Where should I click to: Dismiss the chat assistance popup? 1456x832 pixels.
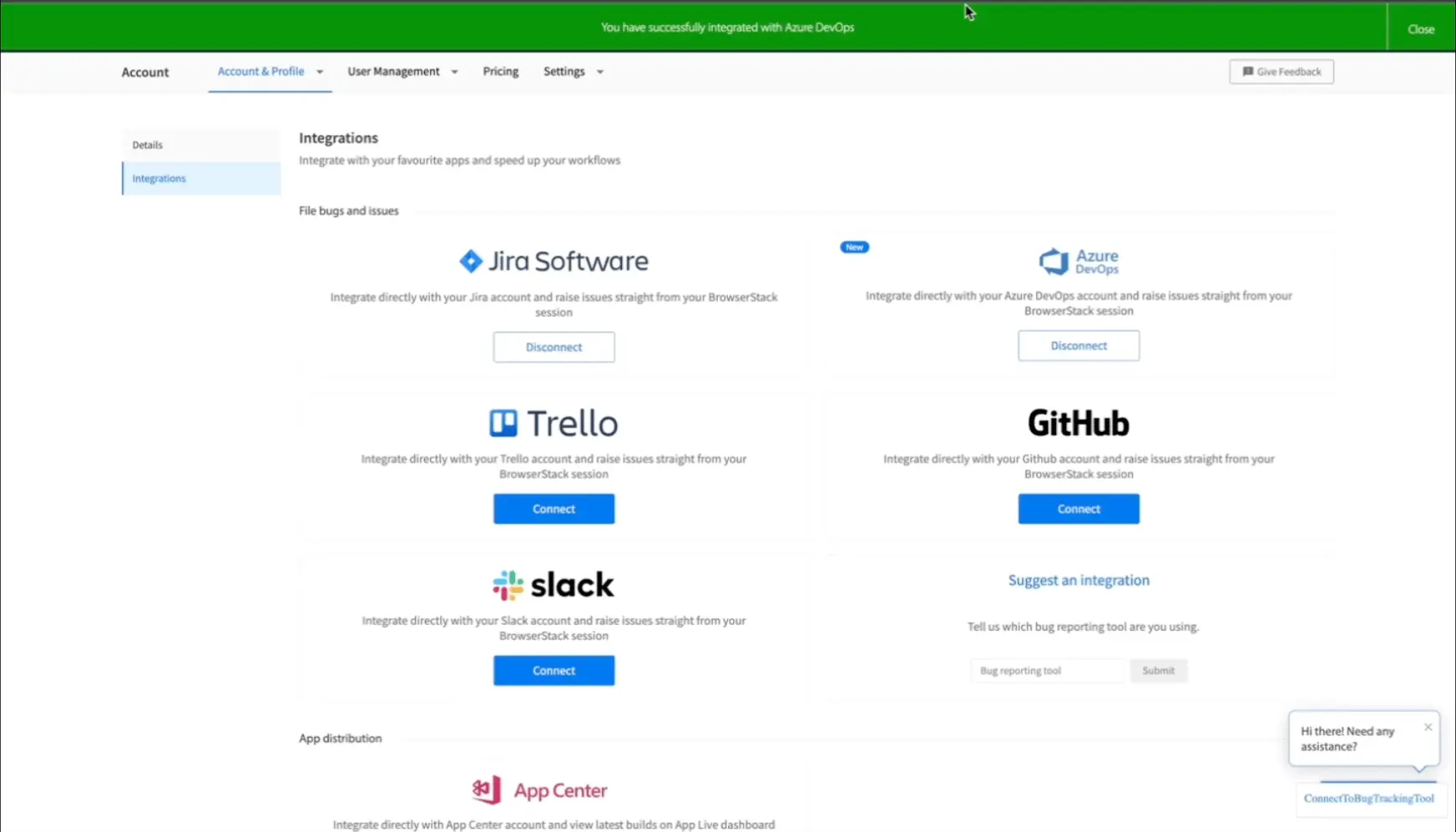click(1428, 728)
